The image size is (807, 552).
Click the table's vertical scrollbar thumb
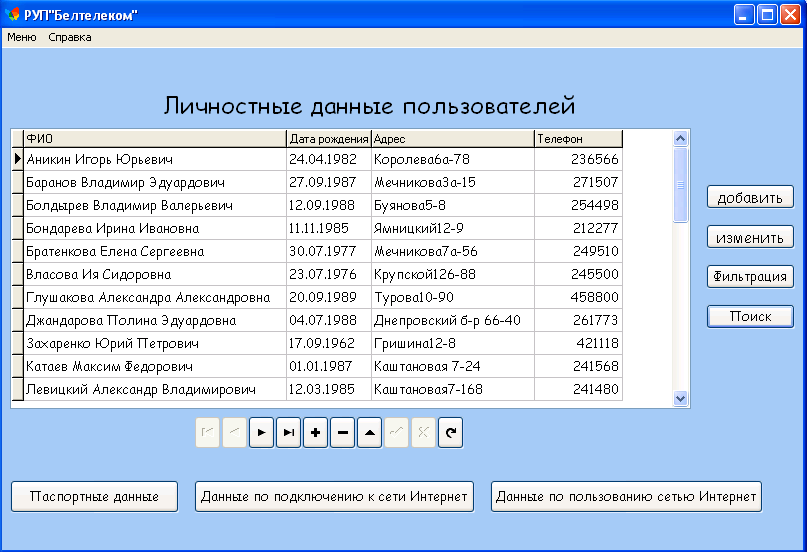point(680,185)
